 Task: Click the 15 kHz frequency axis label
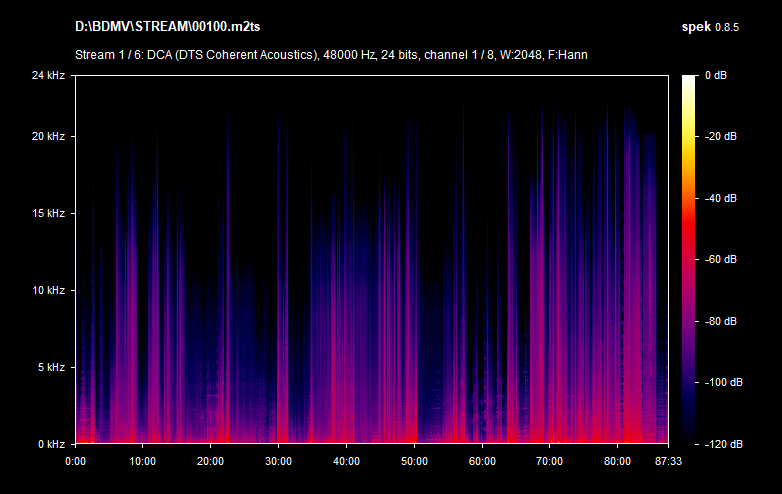pos(46,213)
